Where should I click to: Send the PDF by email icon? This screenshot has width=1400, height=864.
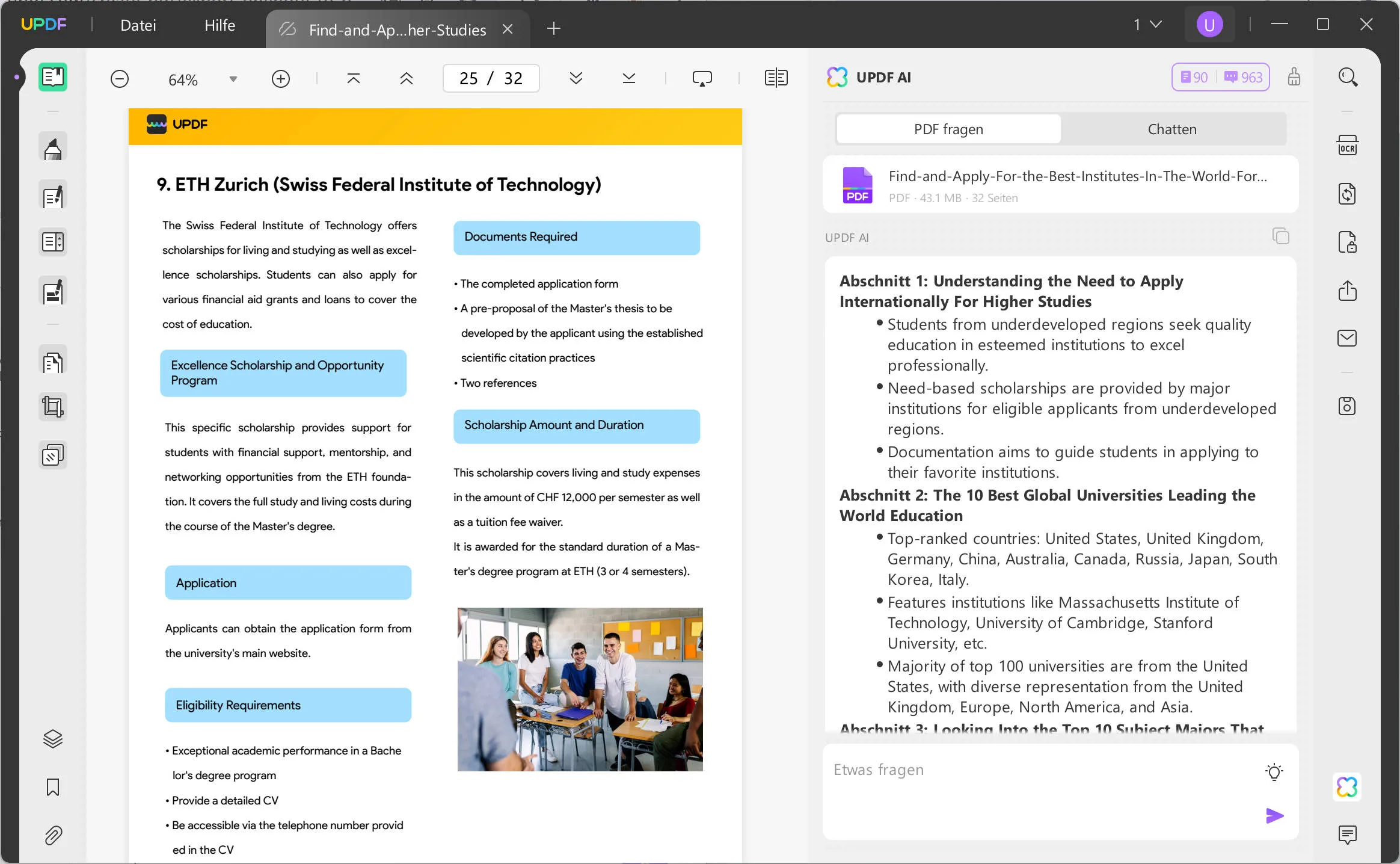[1347, 338]
